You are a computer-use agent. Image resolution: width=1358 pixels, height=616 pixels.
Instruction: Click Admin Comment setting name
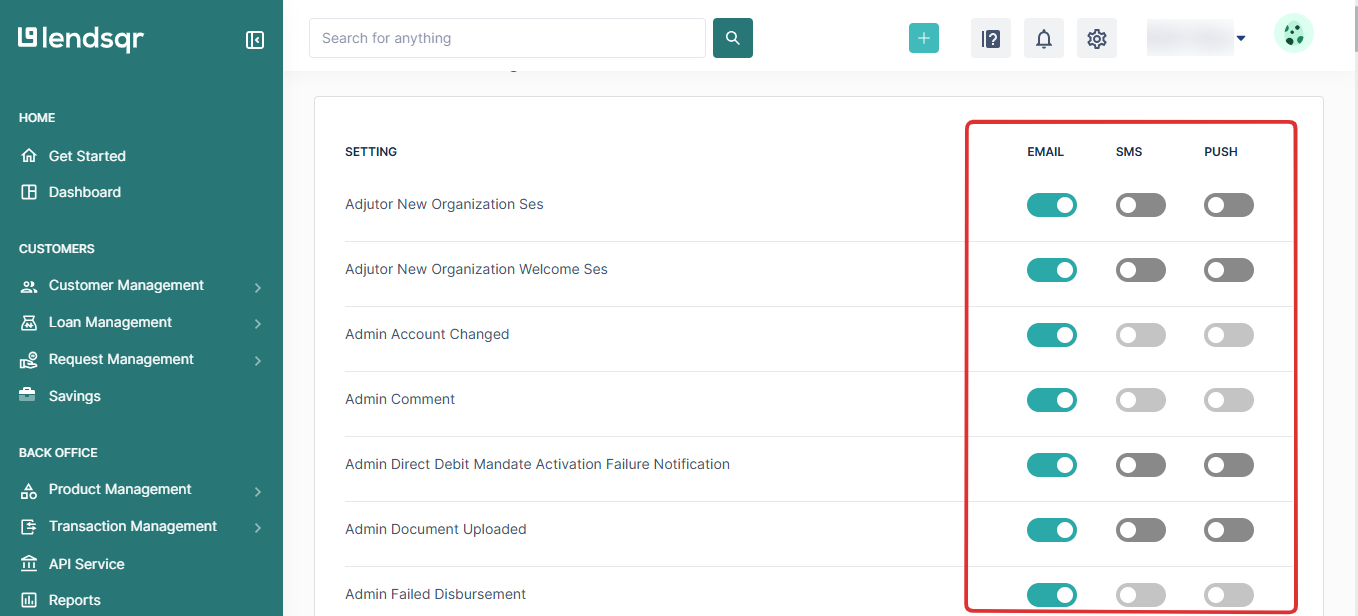click(x=400, y=399)
